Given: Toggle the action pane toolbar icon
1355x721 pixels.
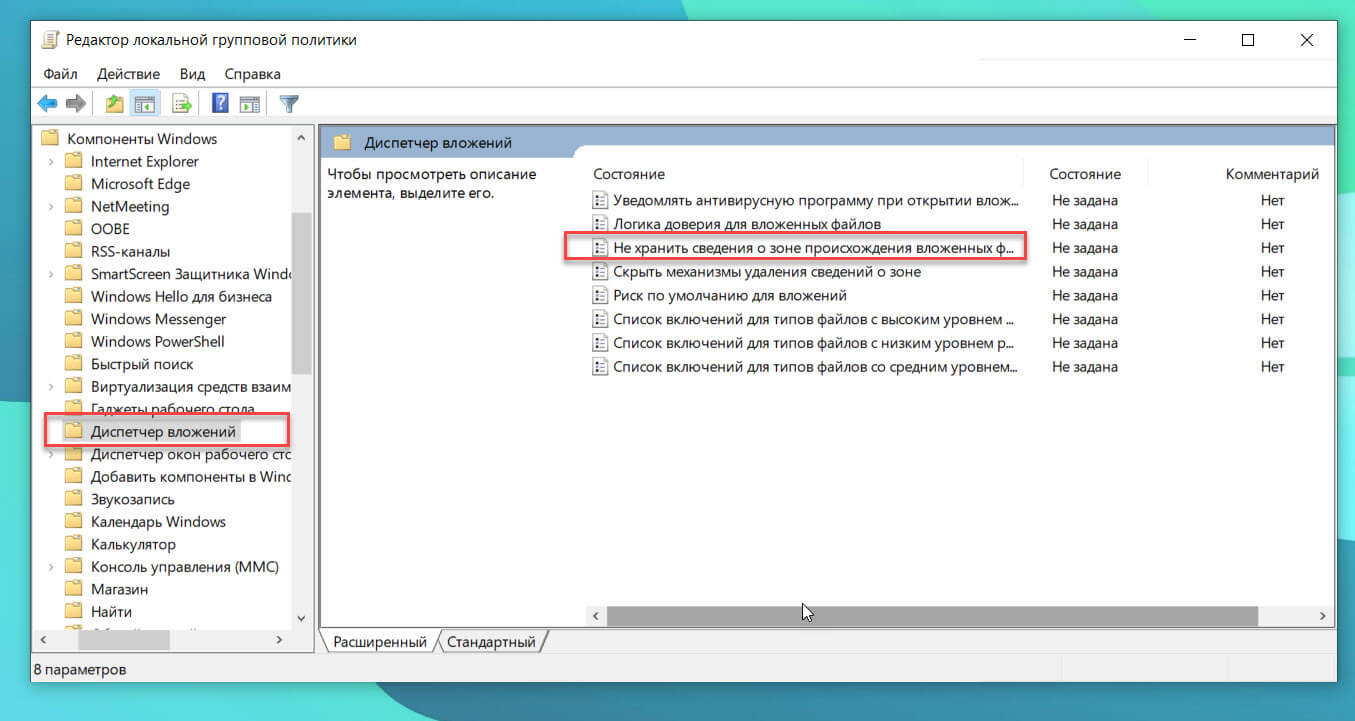Looking at the screenshot, I should point(250,103).
